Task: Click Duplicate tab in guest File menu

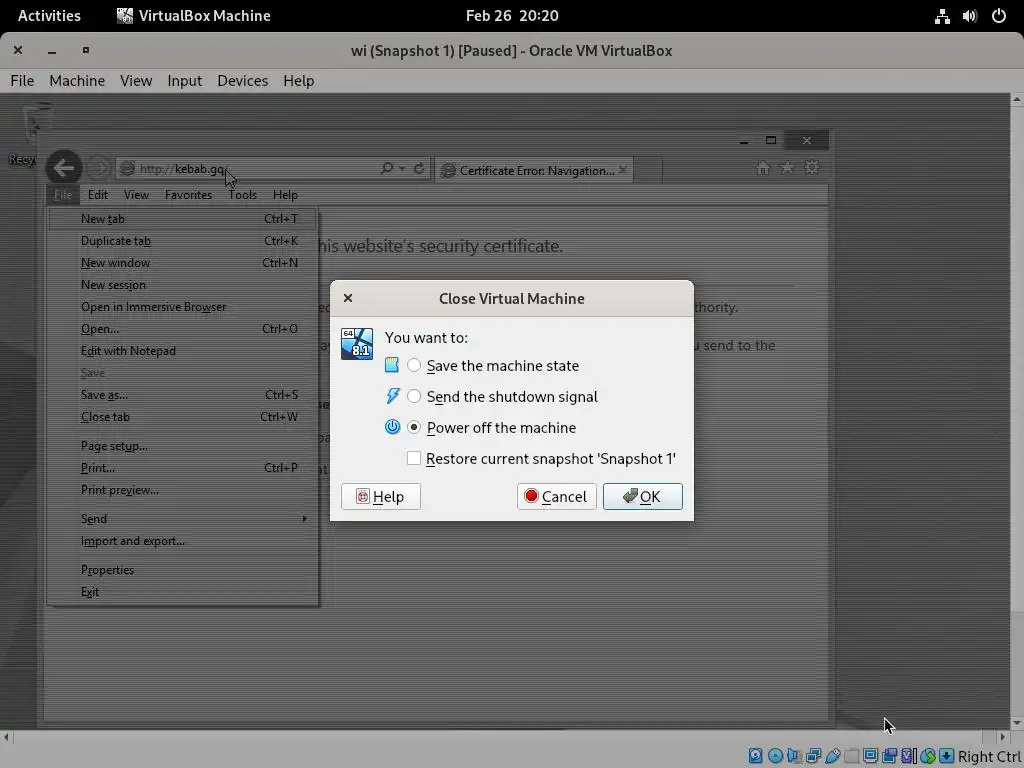Action: [x=183, y=241]
